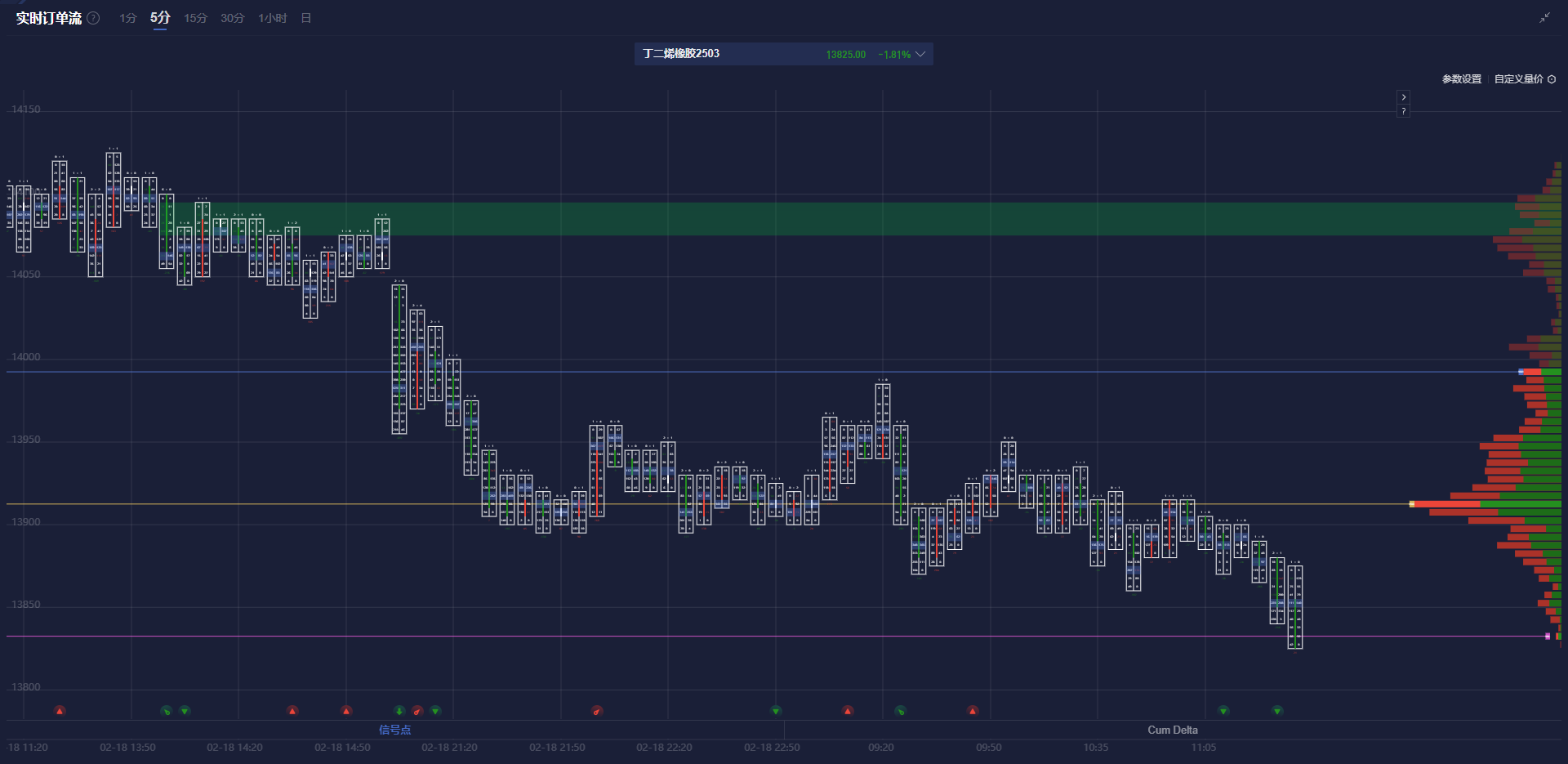1568x764 pixels.
Task: Click the hexagon icon beside 自定义量价
Action: click(x=1552, y=79)
